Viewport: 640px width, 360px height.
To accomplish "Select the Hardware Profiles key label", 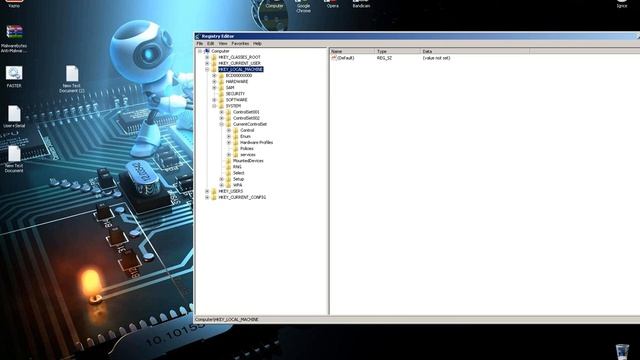I will tap(256, 142).
